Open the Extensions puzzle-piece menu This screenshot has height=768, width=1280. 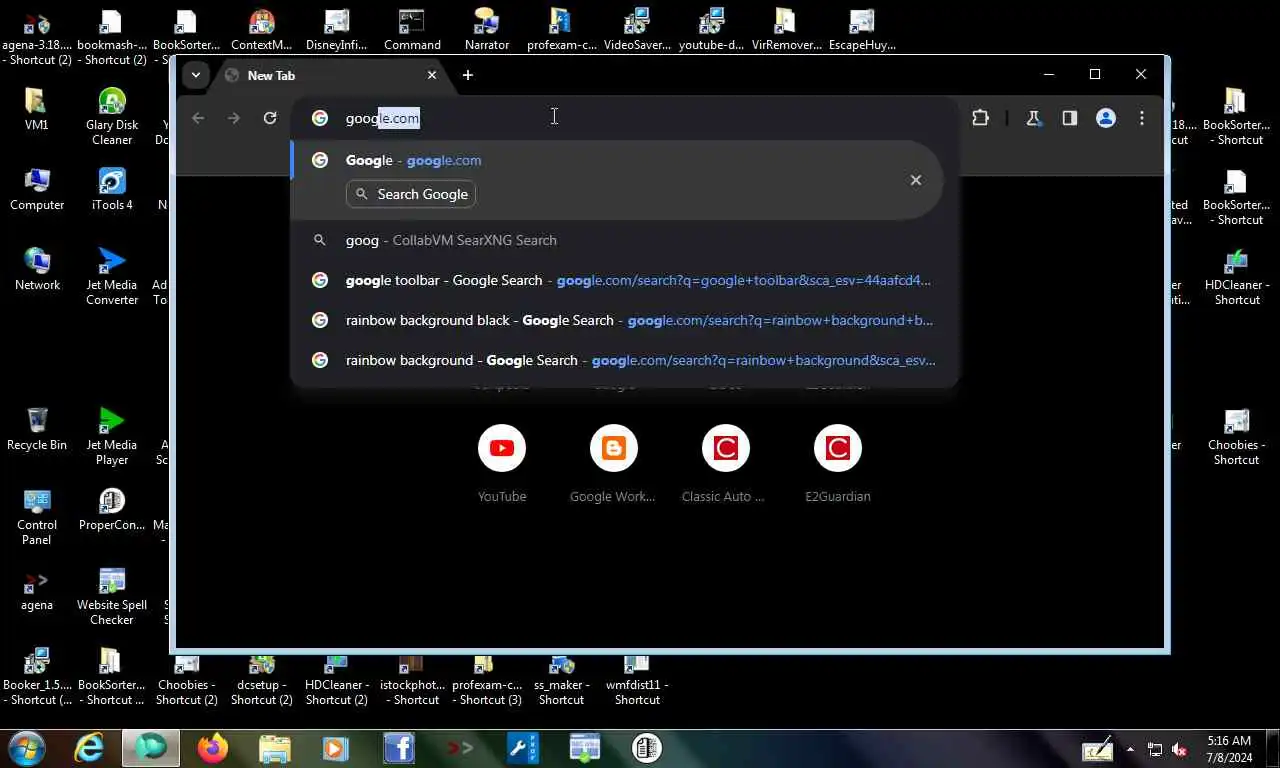[x=980, y=118]
